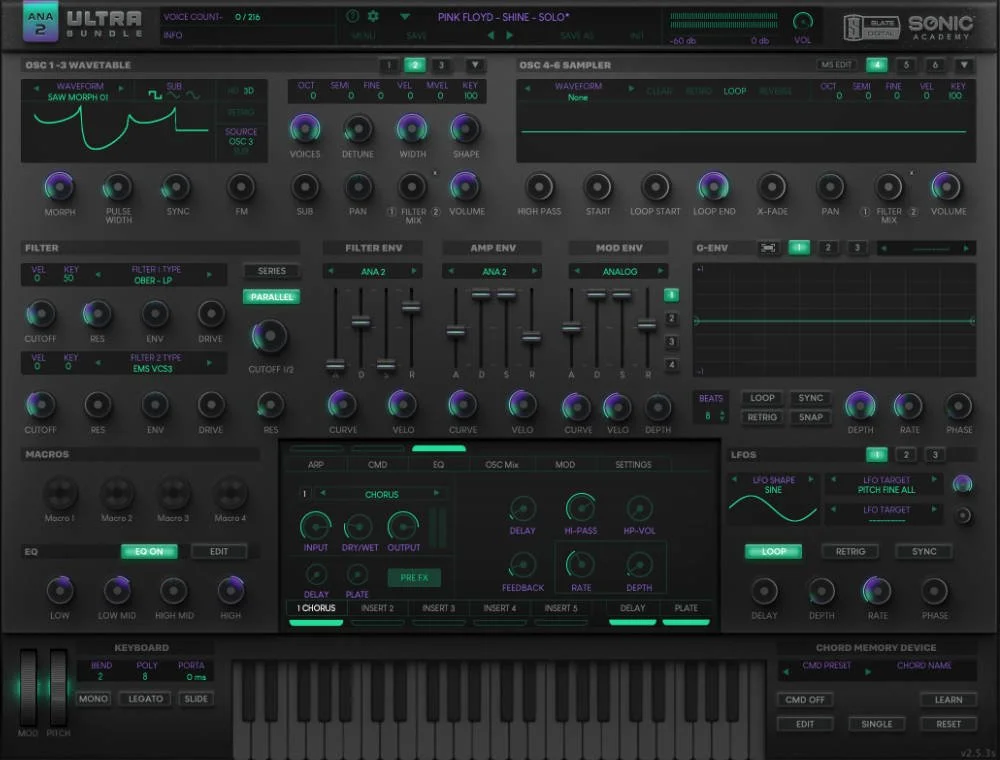Click the G-ENV DEPTH knob
Viewport: 1000px width, 760px height.
(860, 406)
